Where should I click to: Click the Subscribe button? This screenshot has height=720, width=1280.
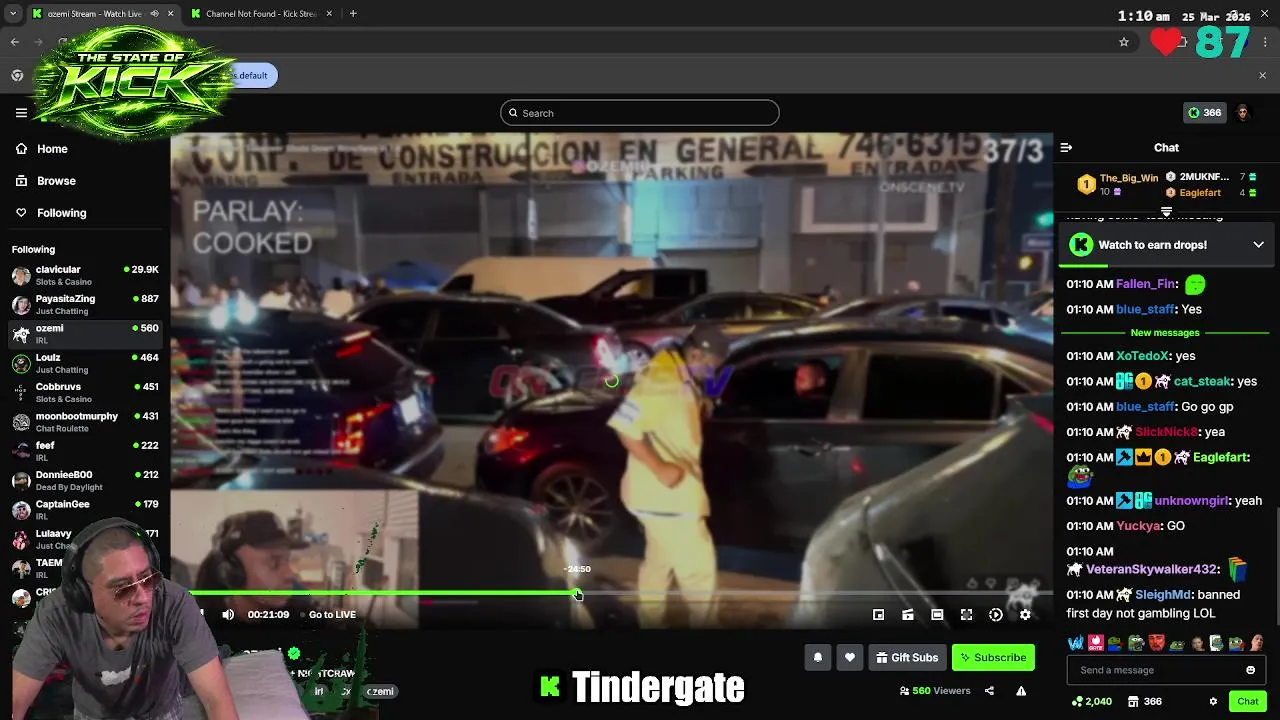(993, 657)
